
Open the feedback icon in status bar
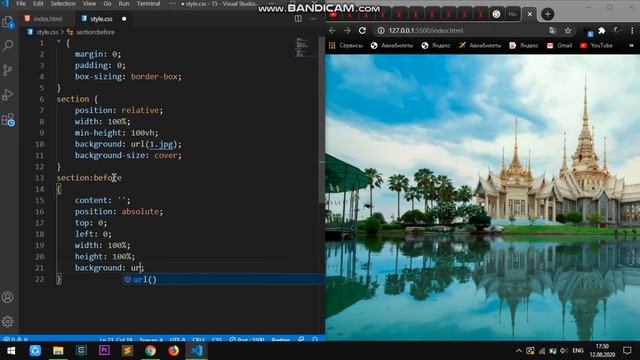[301, 339]
